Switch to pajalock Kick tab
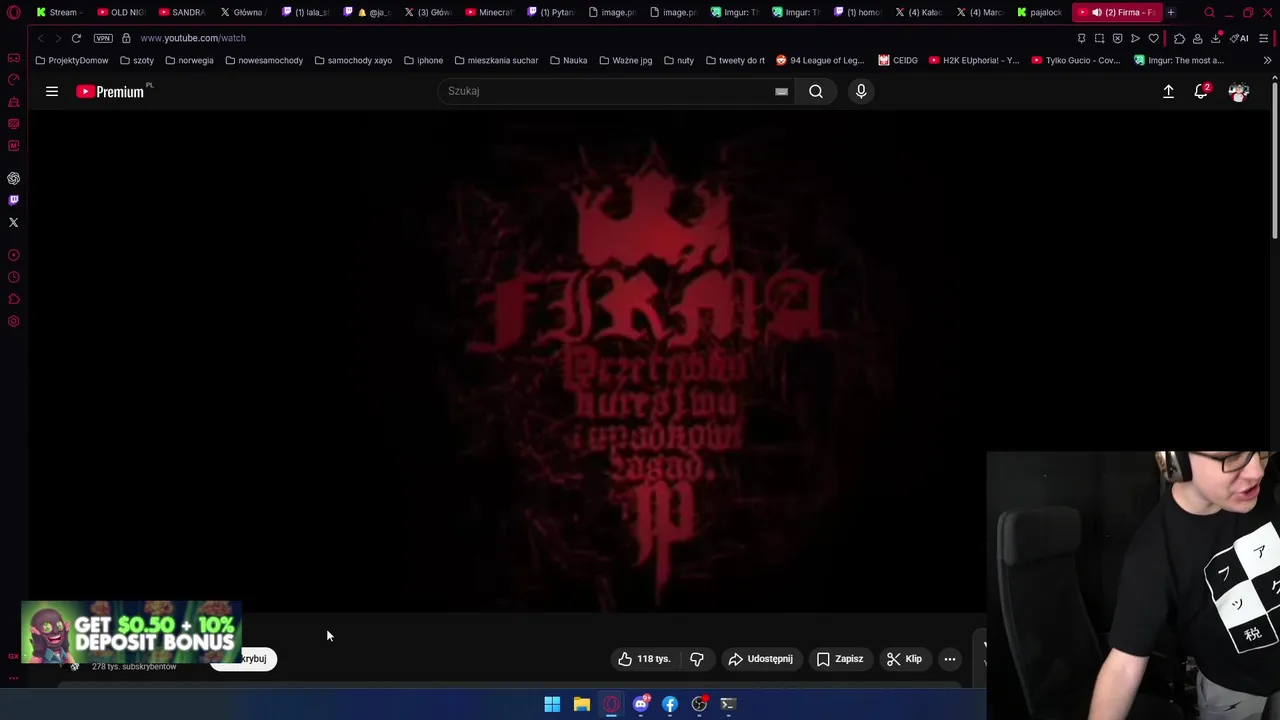The width and height of the screenshot is (1280, 720). click(x=1040, y=12)
